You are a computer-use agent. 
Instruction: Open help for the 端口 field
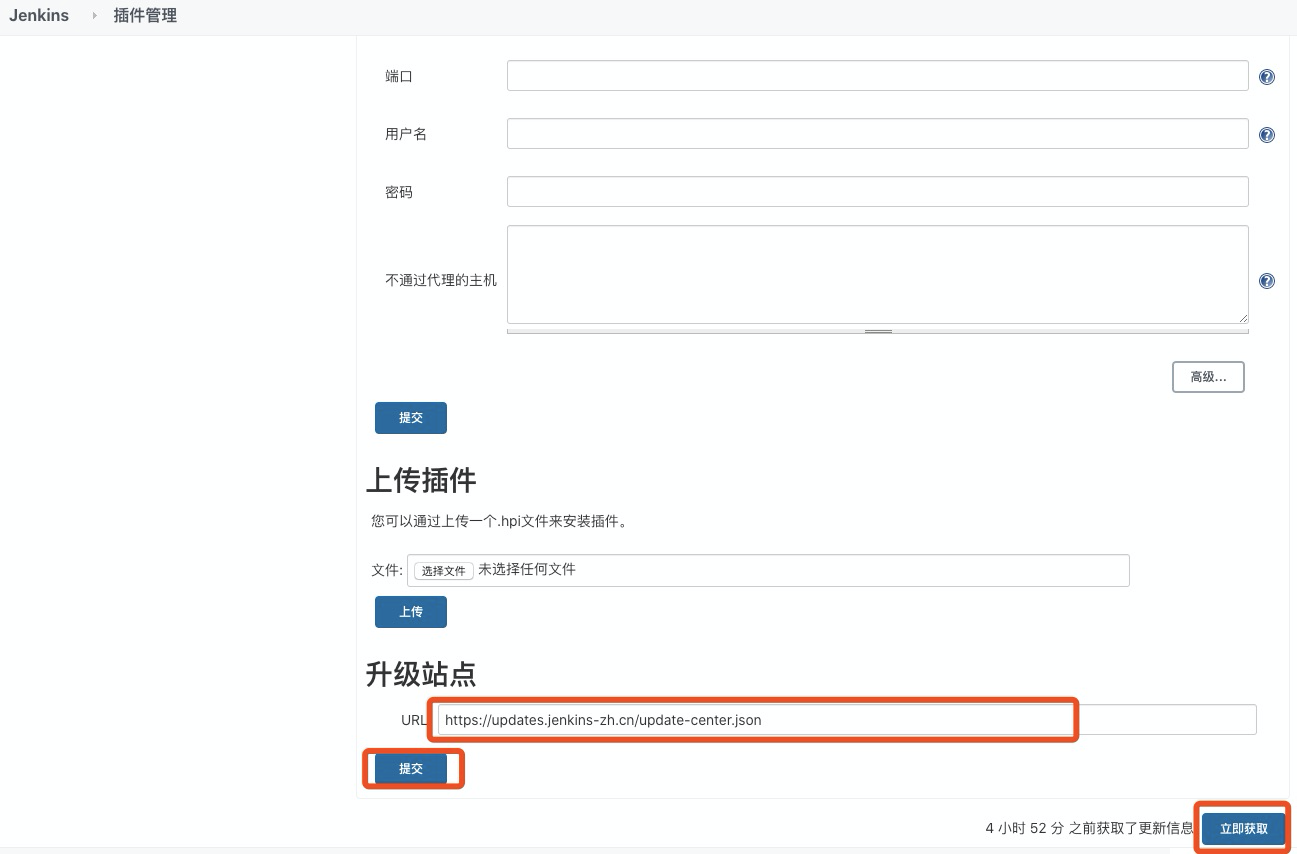(x=1266, y=76)
